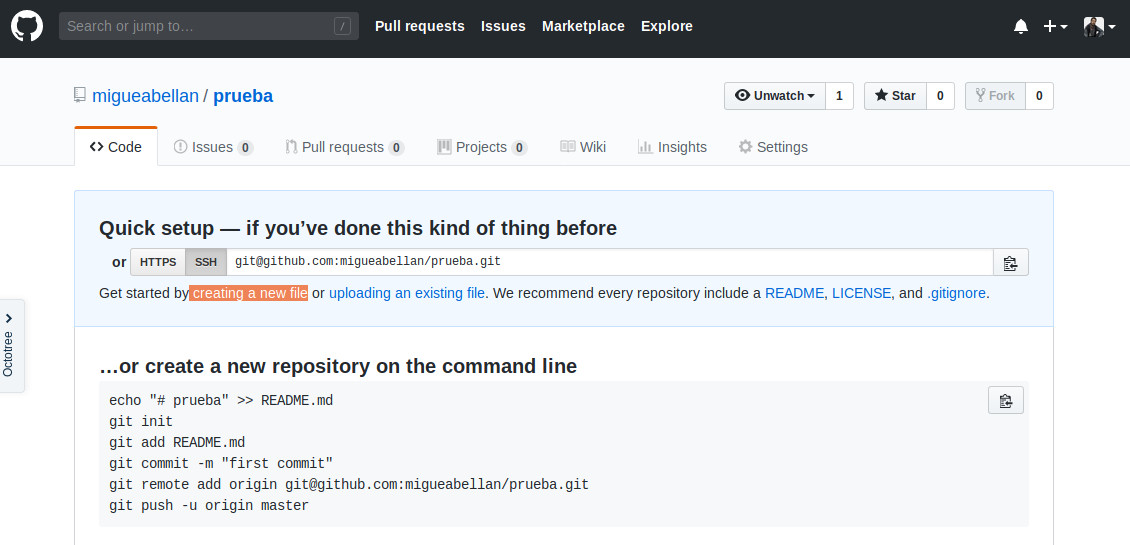The width and height of the screenshot is (1130, 545).
Task: Click the stargazers count 0
Action: click(x=940, y=96)
